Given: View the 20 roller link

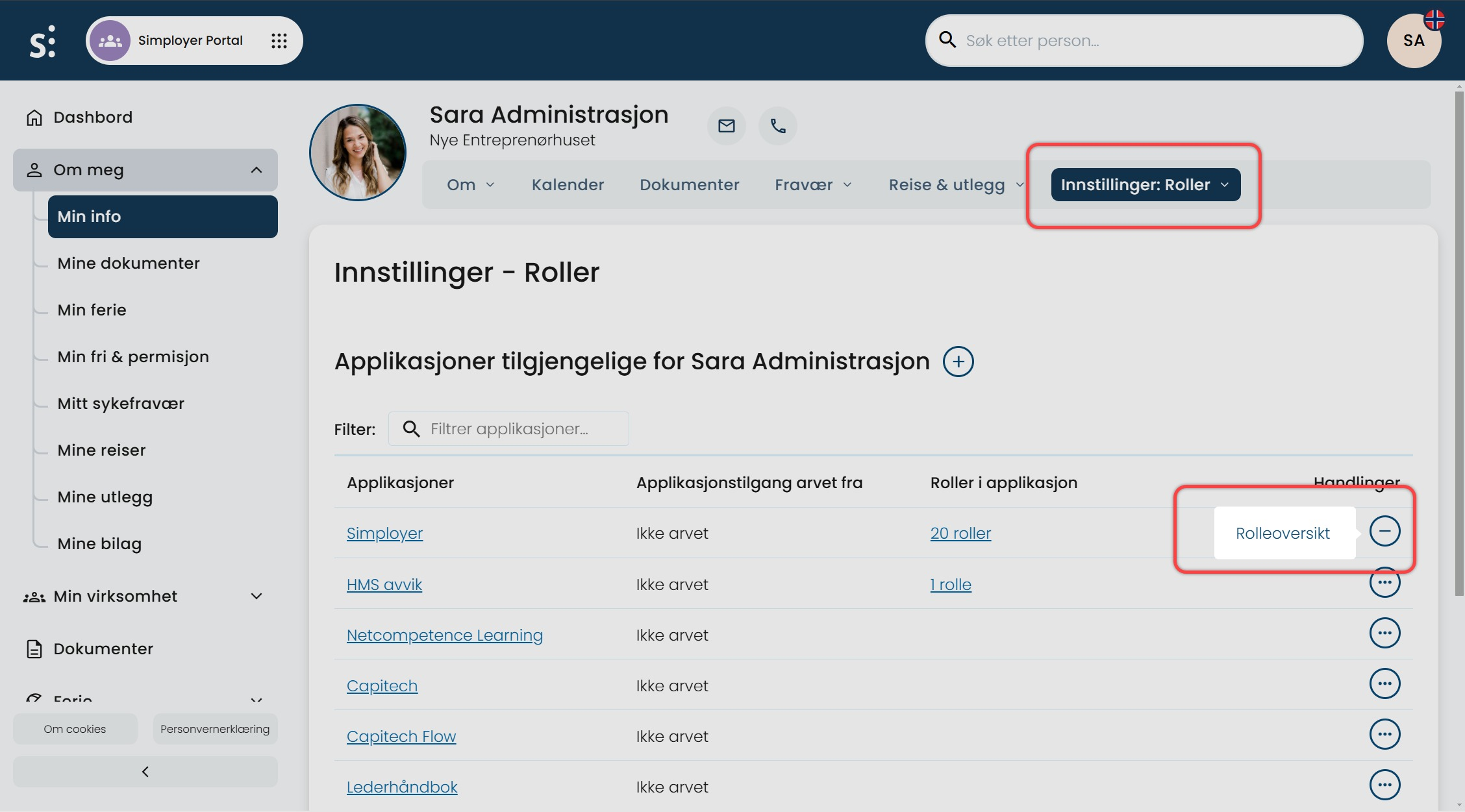Looking at the screenshot, I should pos(960,534).
